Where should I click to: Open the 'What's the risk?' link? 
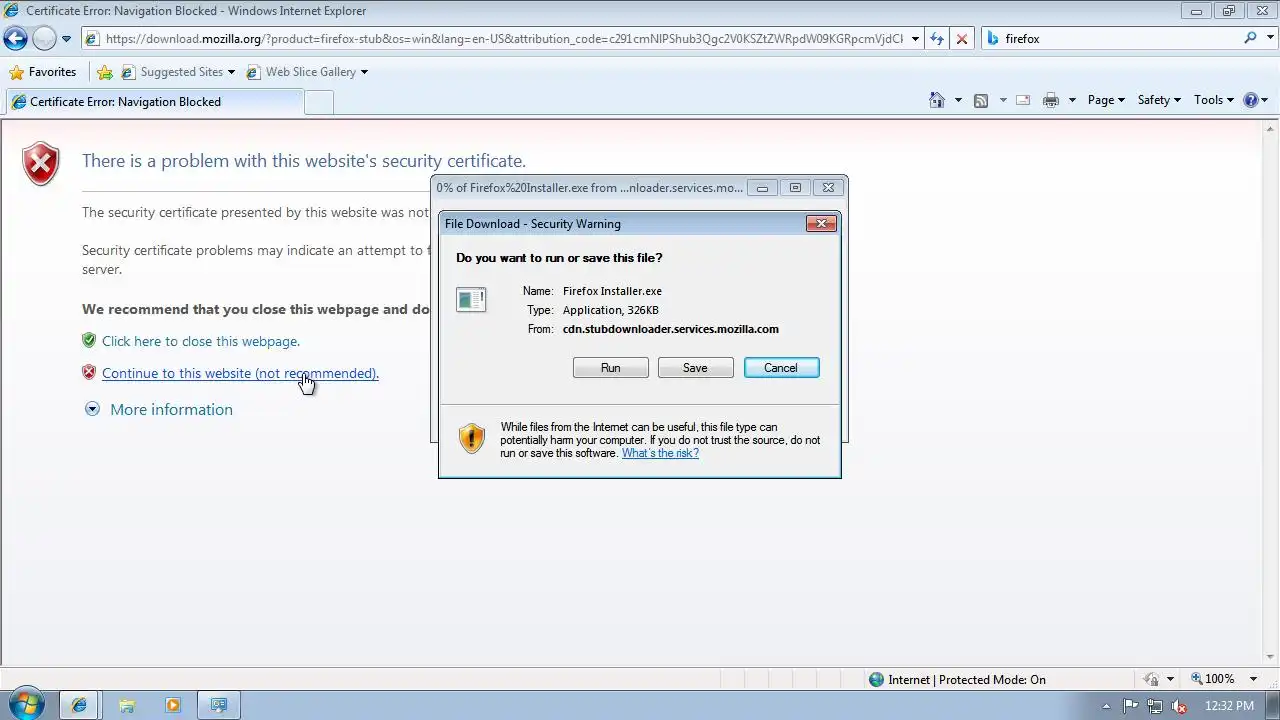(660, 453)
